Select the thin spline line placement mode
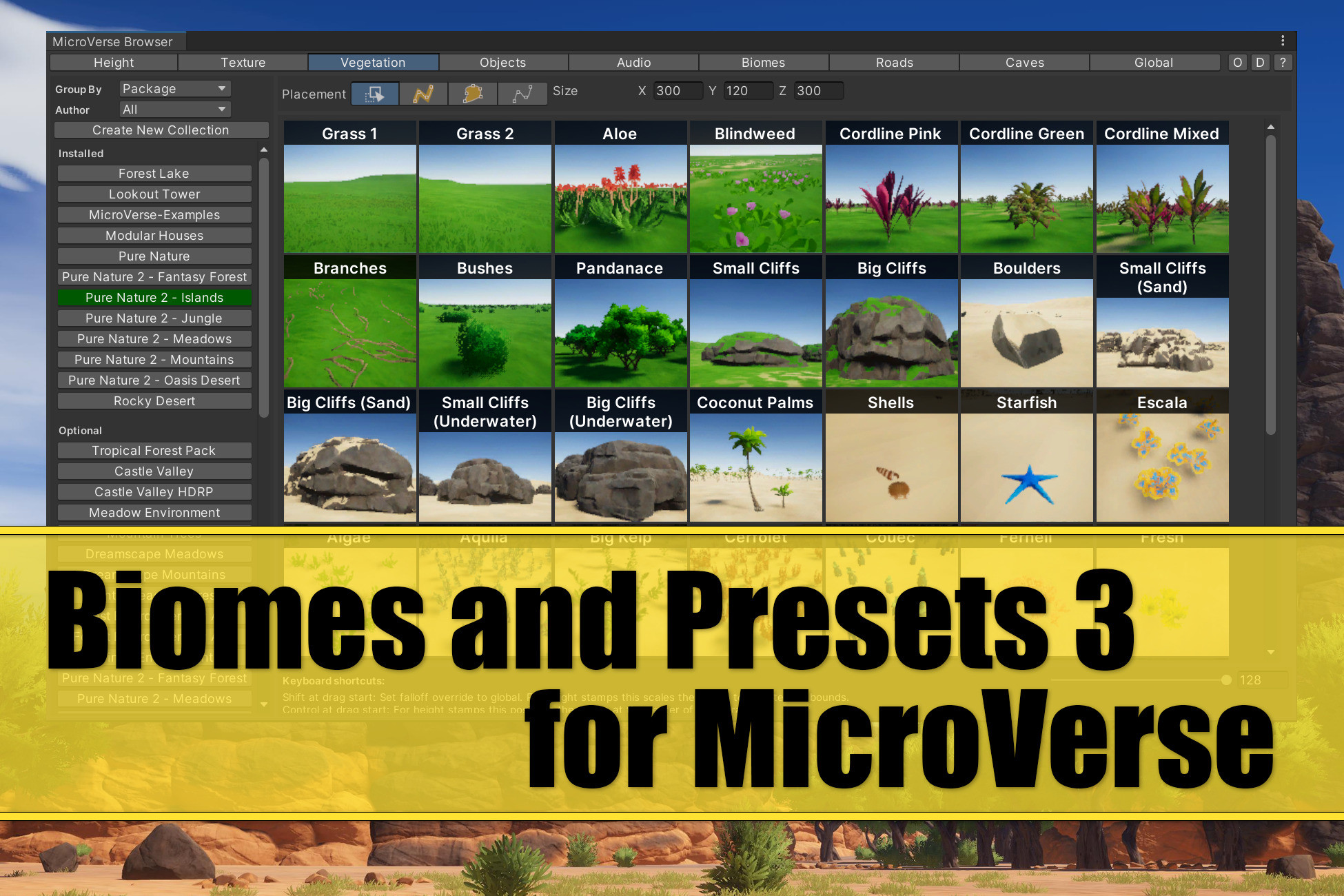This screenshot has width=1344, height=896. (x=522, y=93)
